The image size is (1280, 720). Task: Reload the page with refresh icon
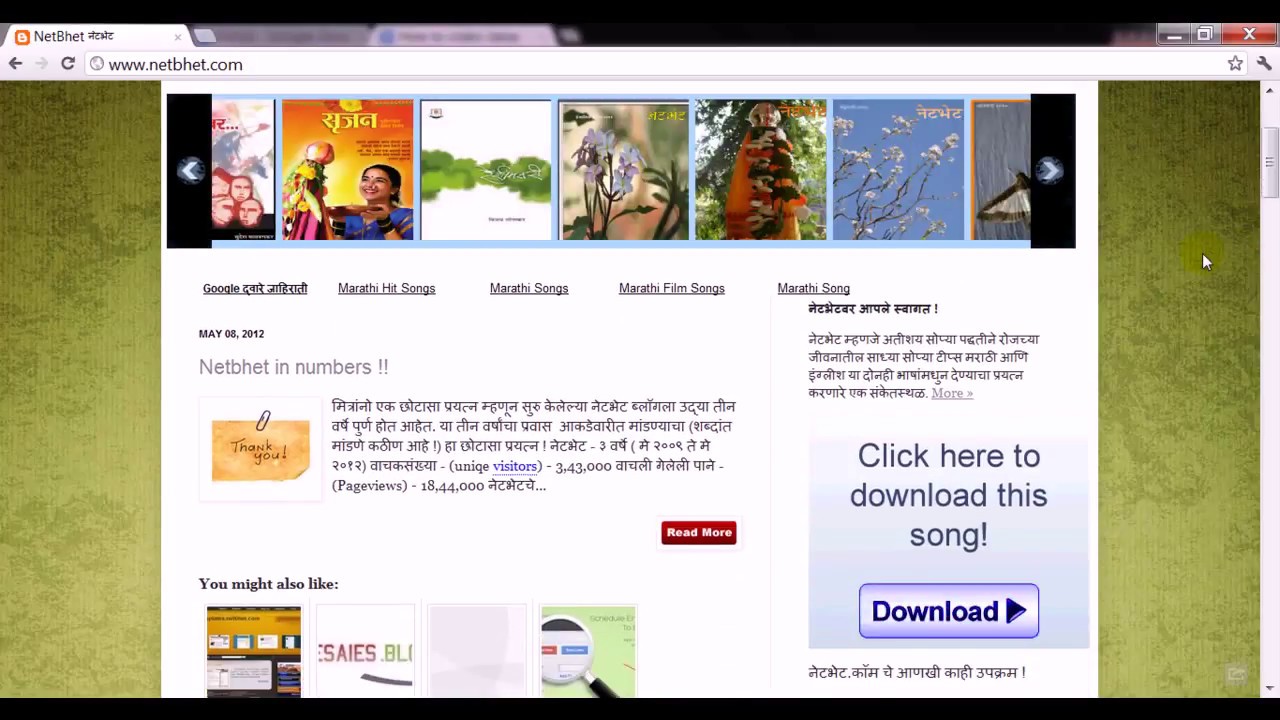coord(68,63)
